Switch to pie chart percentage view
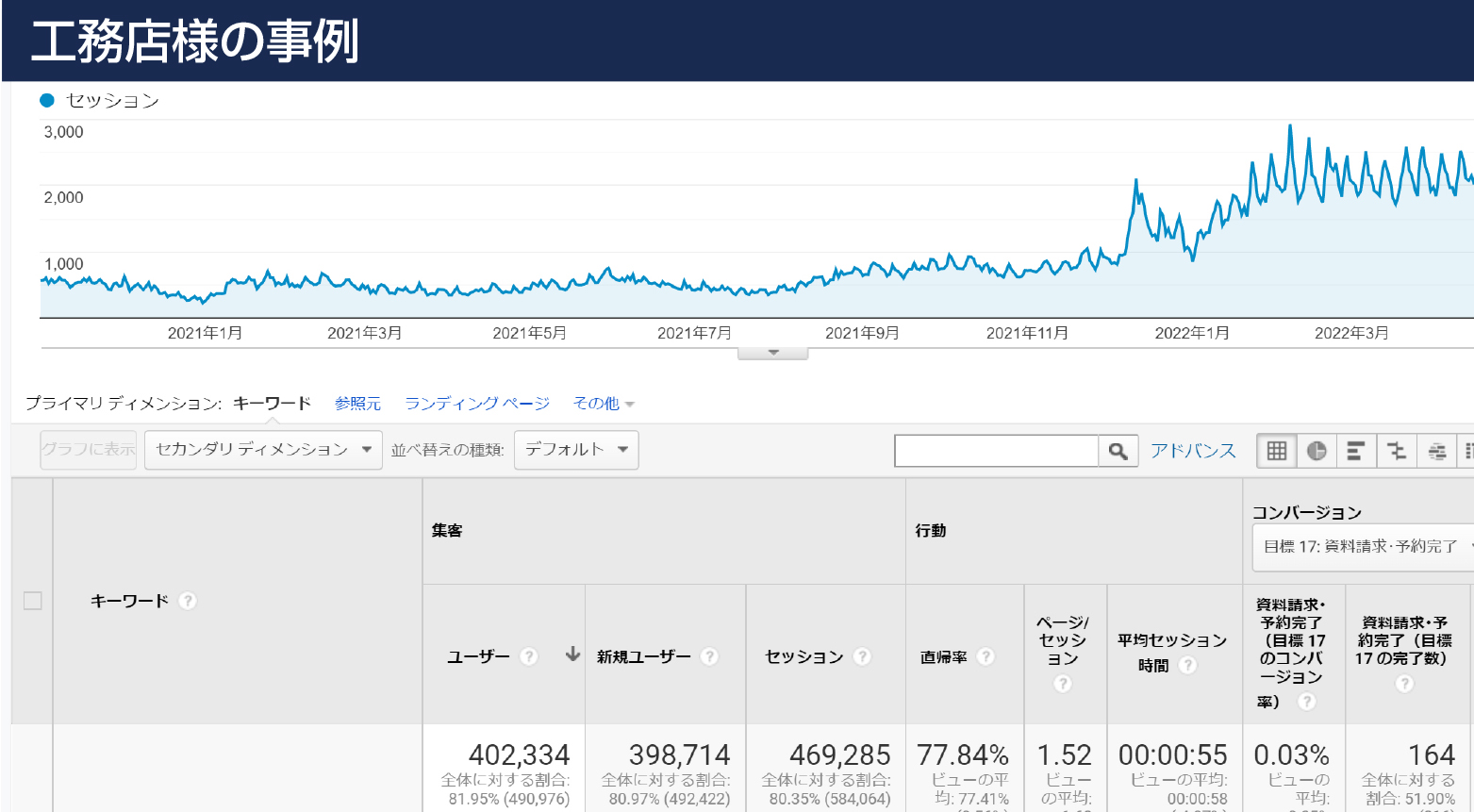This screenshot has width=1474, height=812. [1317, 451]
